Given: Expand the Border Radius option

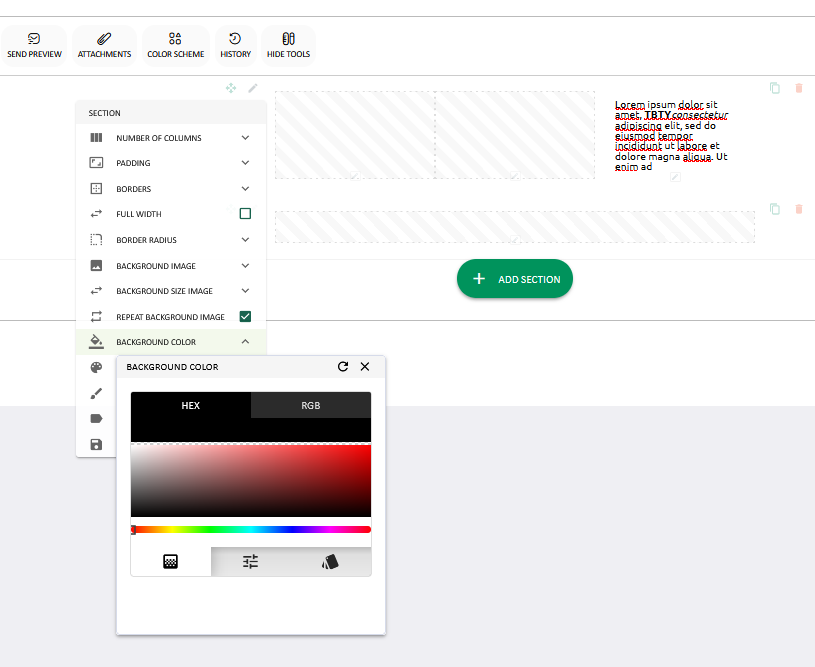Looking at the screenshot, I should [x=245, y=240].
